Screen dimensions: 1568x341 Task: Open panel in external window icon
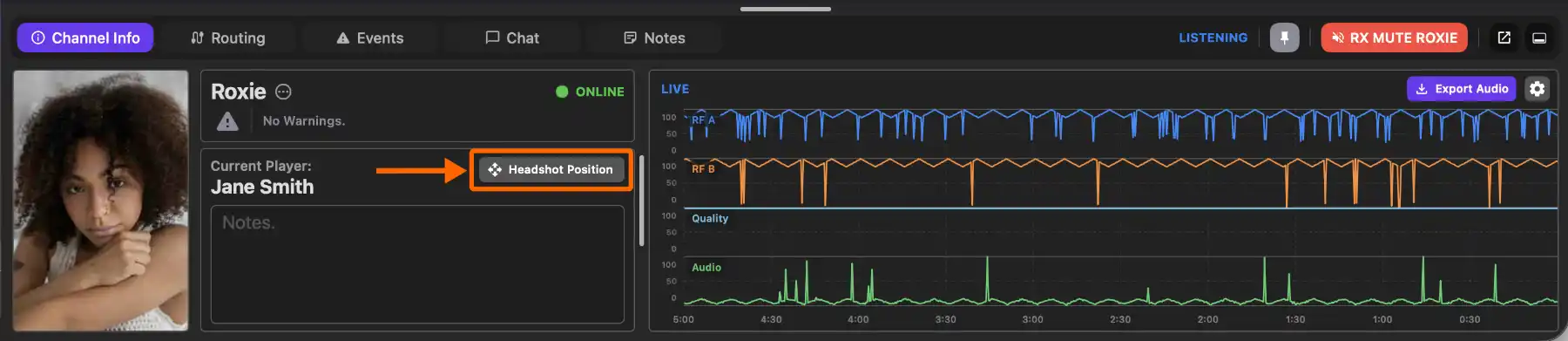pos(1504,38)
